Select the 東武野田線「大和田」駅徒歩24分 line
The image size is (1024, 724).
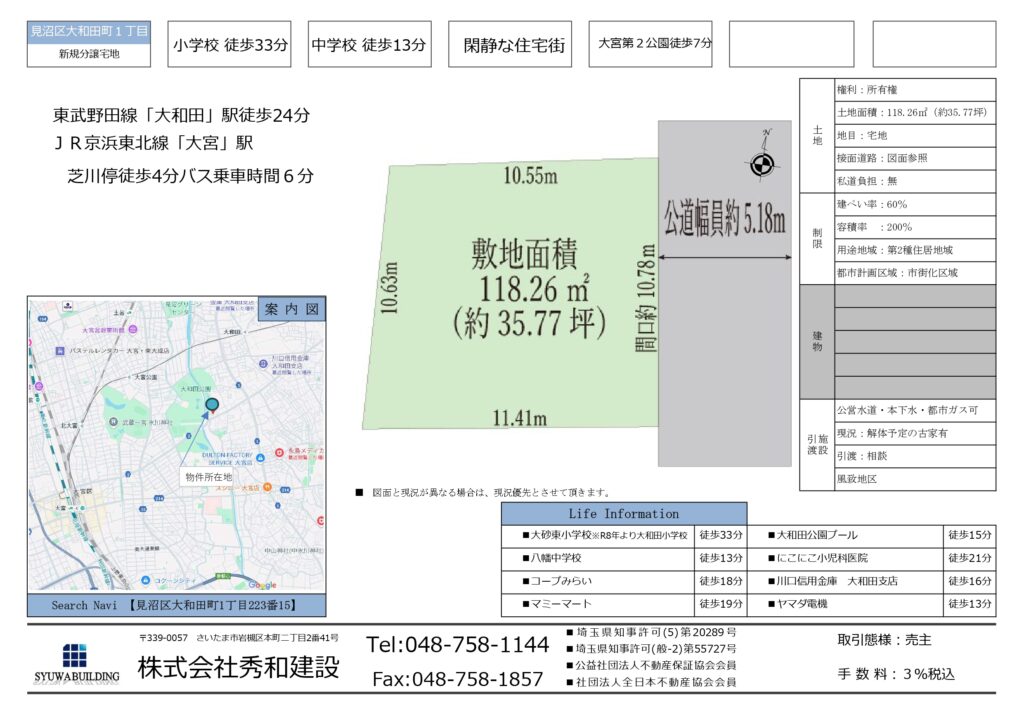pos(182,116)
